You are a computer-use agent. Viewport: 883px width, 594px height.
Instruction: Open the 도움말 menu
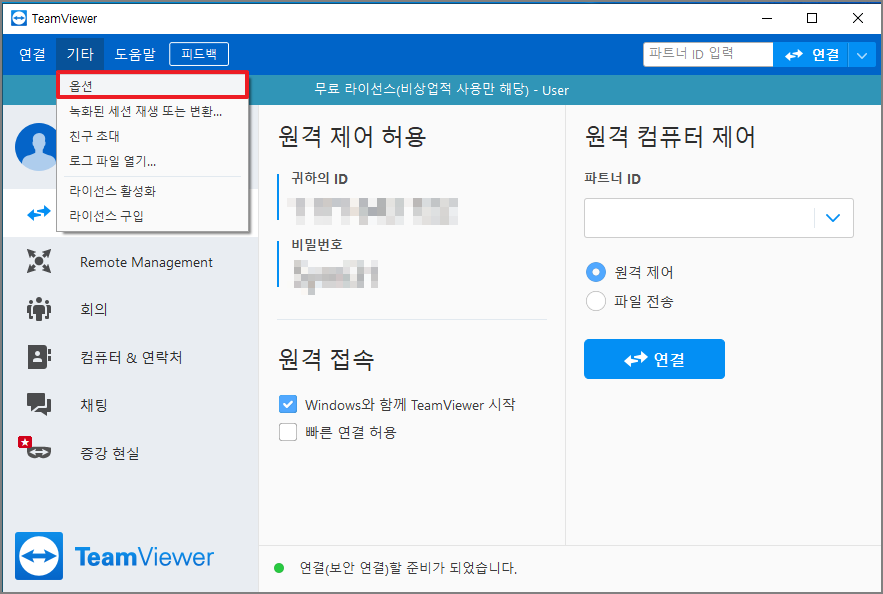135,54
